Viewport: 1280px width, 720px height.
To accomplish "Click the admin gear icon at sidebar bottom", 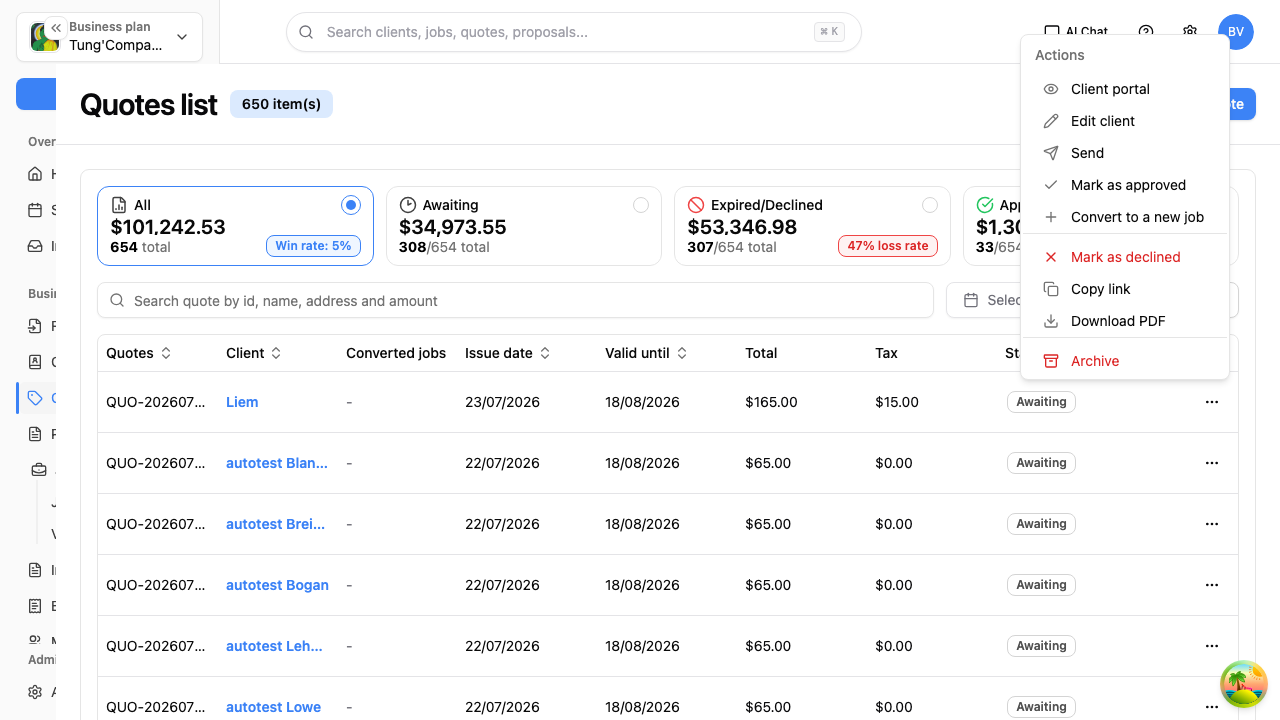I will tap(35, 692).
